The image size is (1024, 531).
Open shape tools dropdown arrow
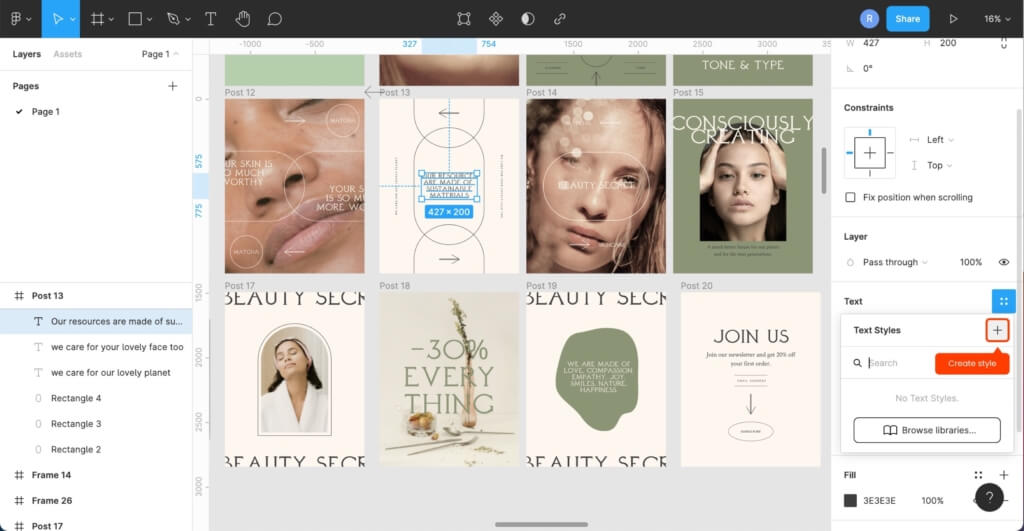[150, 20]
